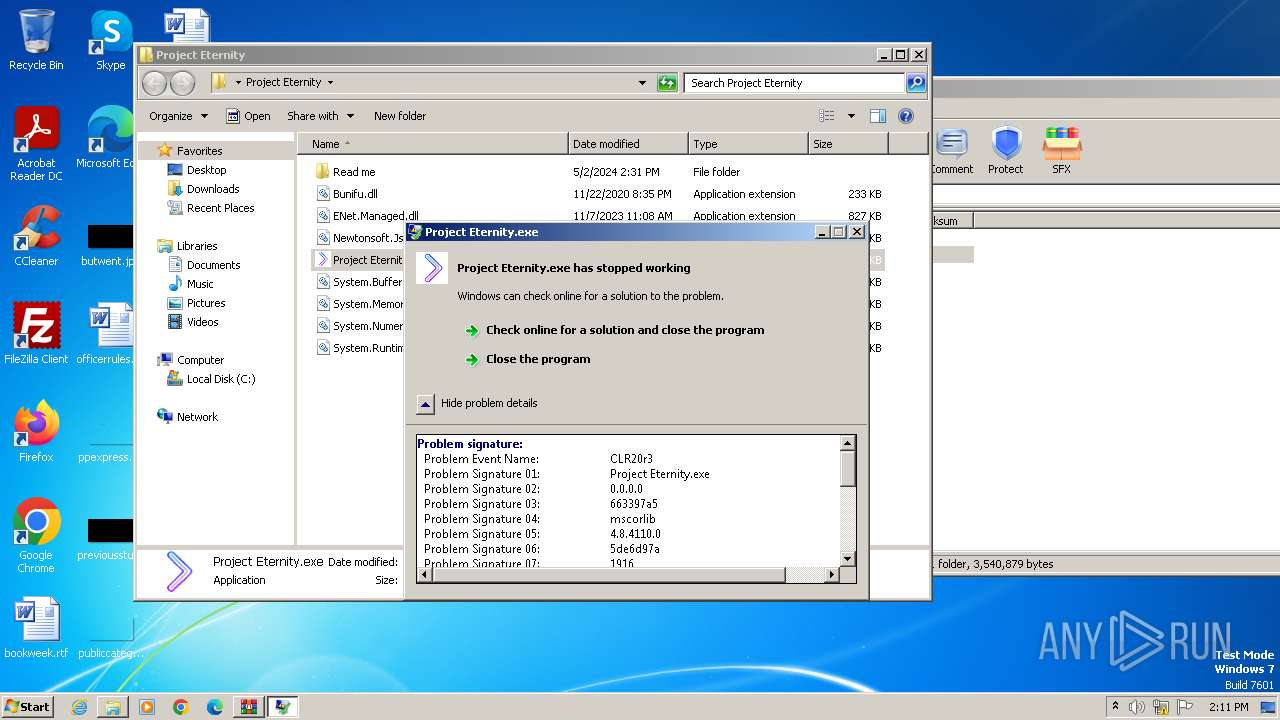Viewport: 1280px width, 720px height.
Task: Click the problem details vertical scrollbar down arrow
Action: (848, 559)
